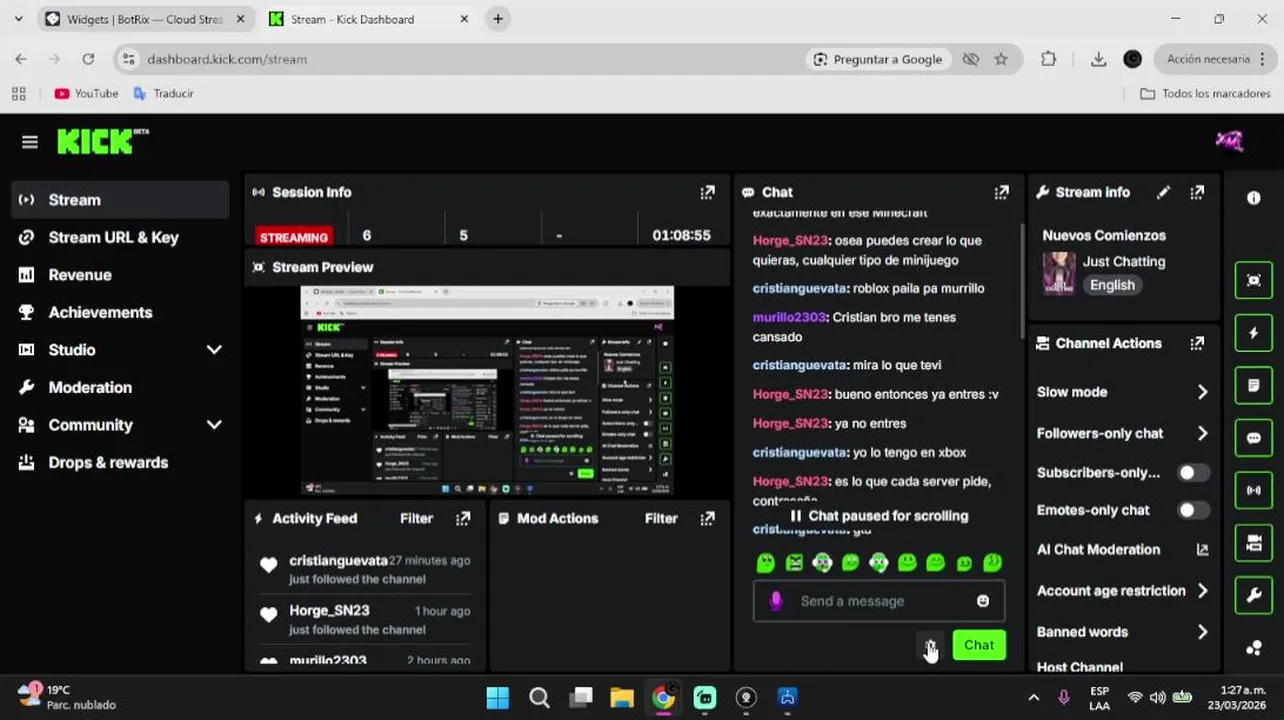Switch to the Widgets | BotRix browser tab
1284x720 pixels.
pos(146,19)
